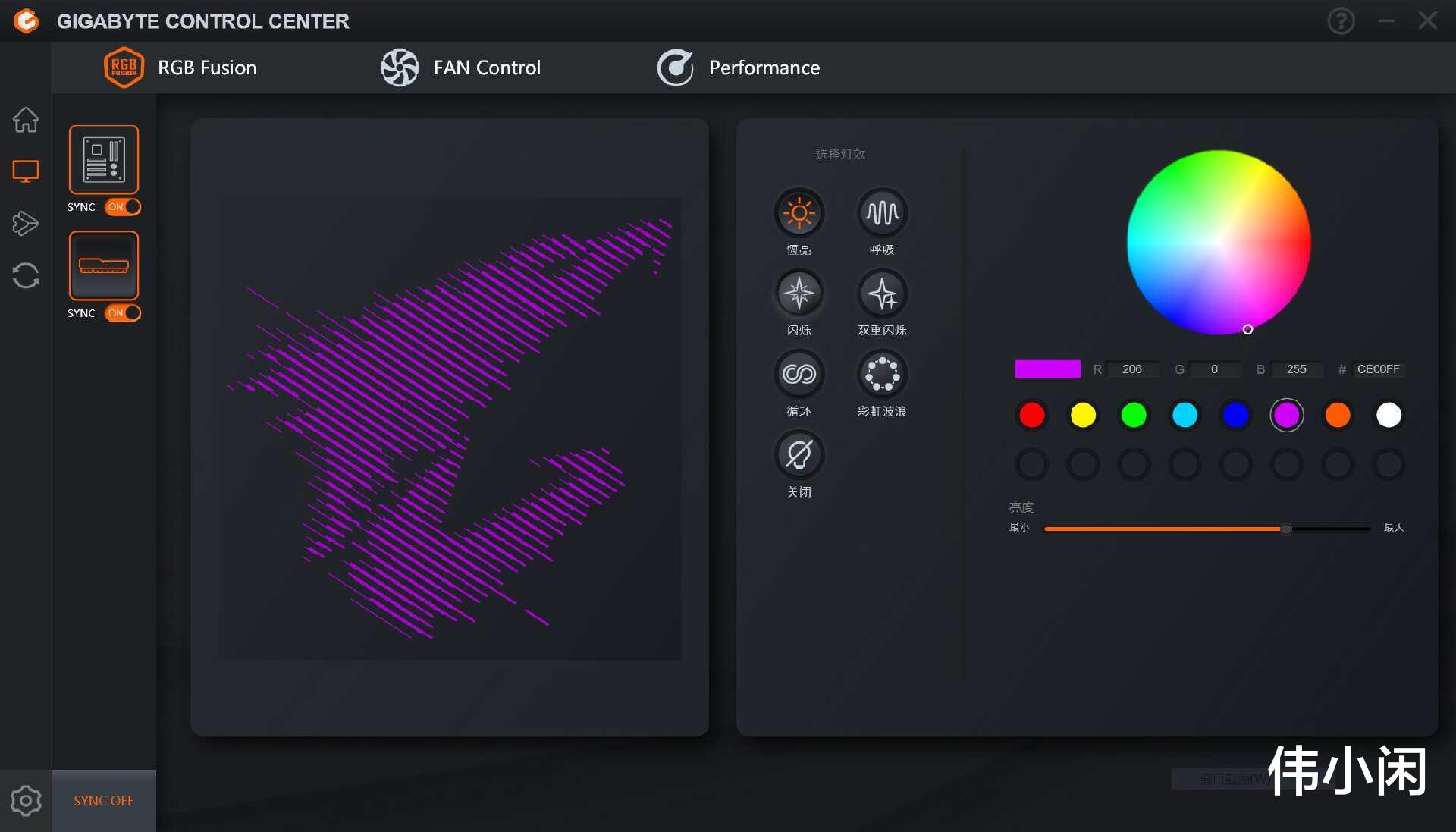Pick the 彩虹波浪 rainbow wave effect
Viewport: 1456px width, 832px height.
tap(882, 374)
